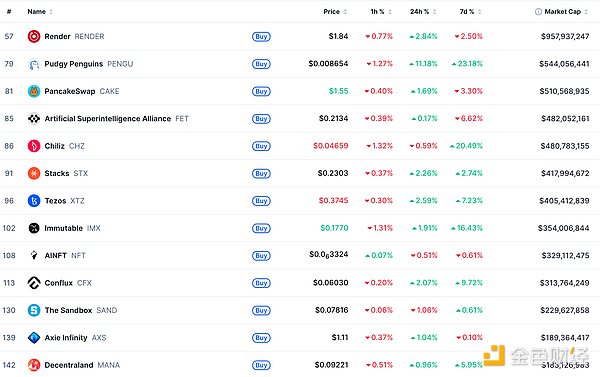Click the Artificial Superintelligence Alliance logo

tap(34, 119)
